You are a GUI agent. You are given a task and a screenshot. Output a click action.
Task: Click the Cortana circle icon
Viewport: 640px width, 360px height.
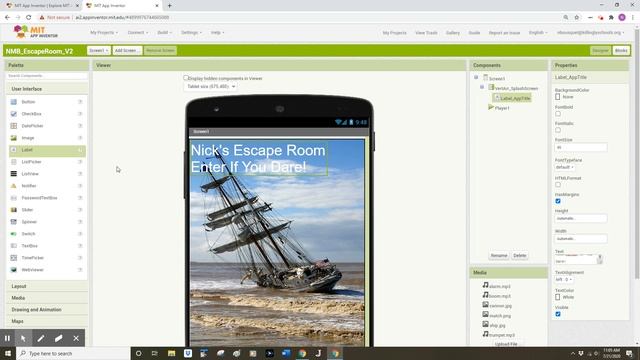tap(138, 353)
